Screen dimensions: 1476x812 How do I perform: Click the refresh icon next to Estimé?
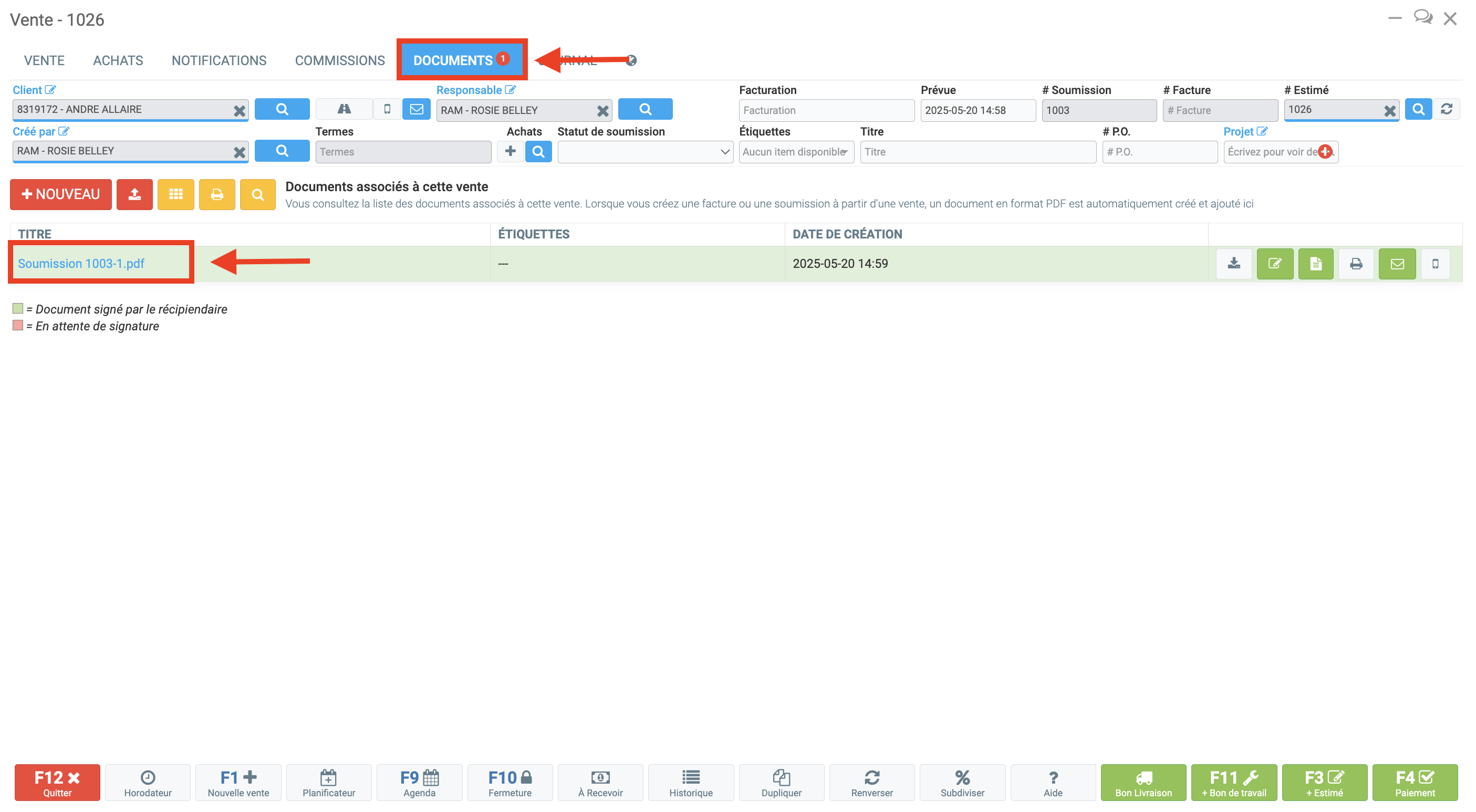coord(1446,109)
